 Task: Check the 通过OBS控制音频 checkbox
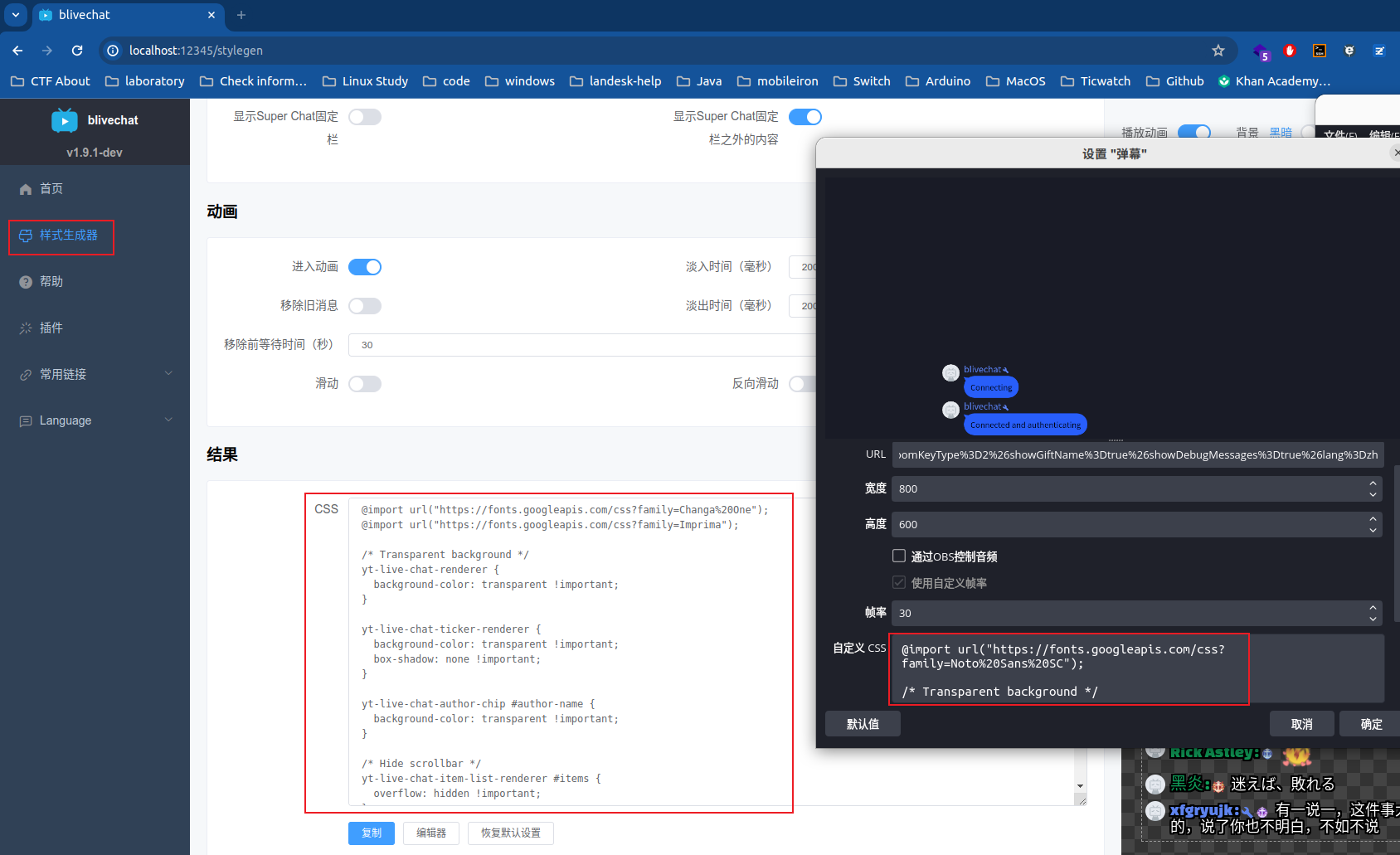[899, 556]
